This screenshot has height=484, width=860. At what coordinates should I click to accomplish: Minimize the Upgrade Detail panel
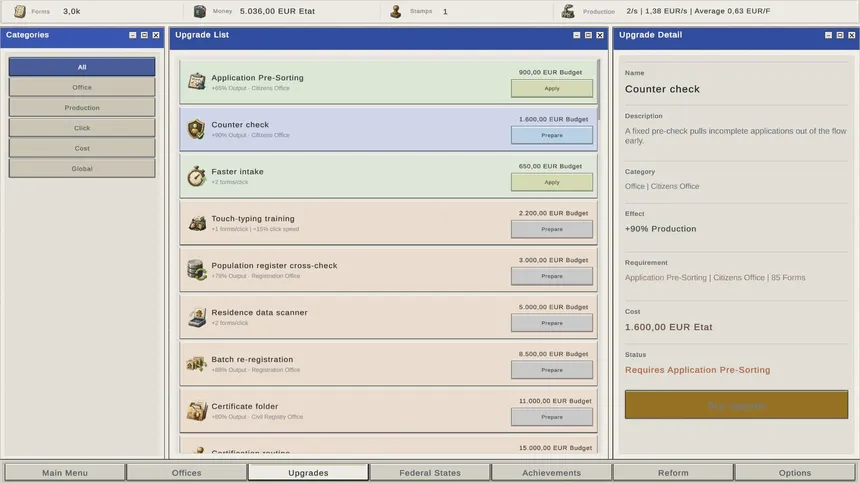click(x=828, y=35)
